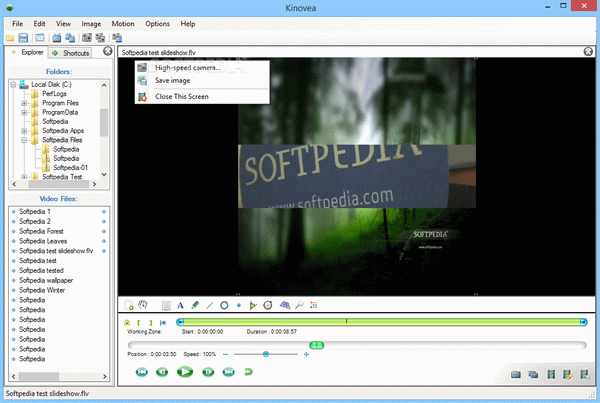Choose Close This Screen menu entry

pyautogui.click(x=202, y=97)
